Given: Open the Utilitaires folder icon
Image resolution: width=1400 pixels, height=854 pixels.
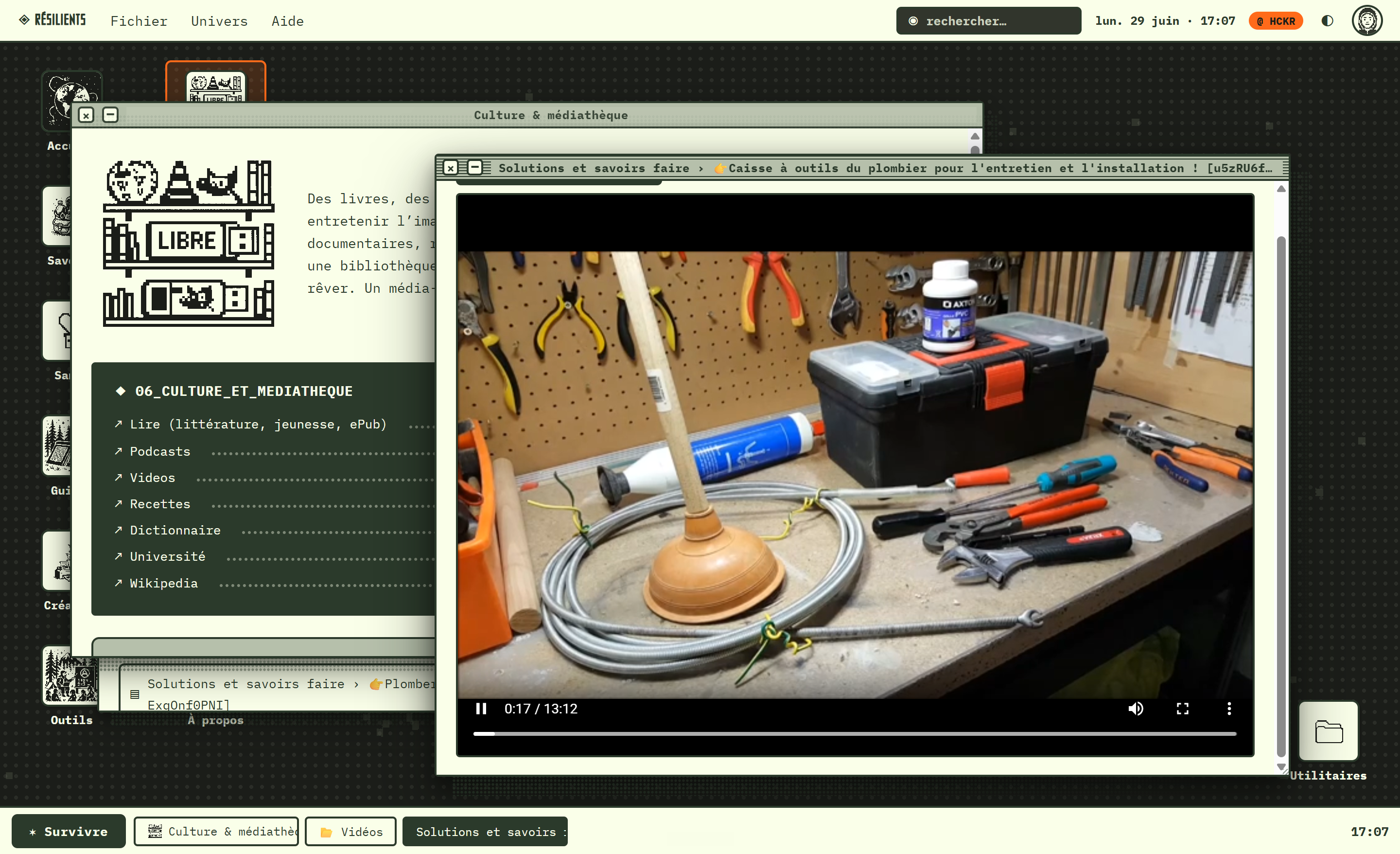Looking at the screenshot, I should click(1329, 731).
